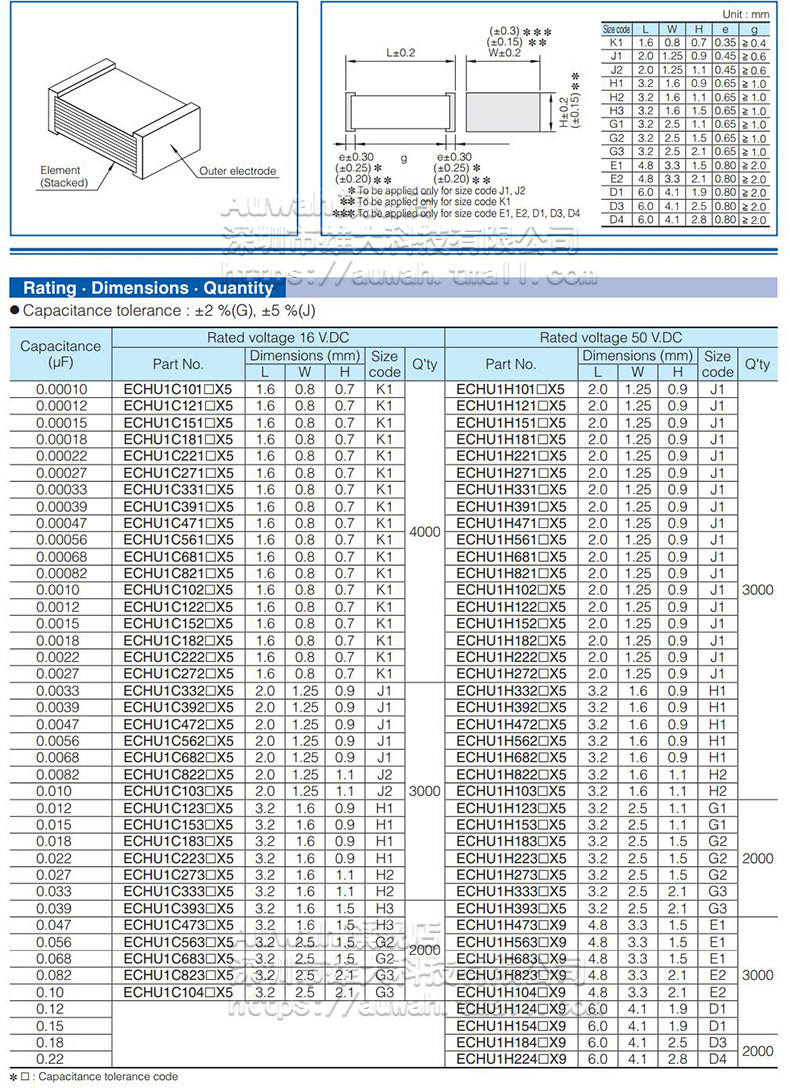Screen dimensions: 790x1088
Task: Click the Capacitance (µF) column header
Action: [x=60, y=354]
